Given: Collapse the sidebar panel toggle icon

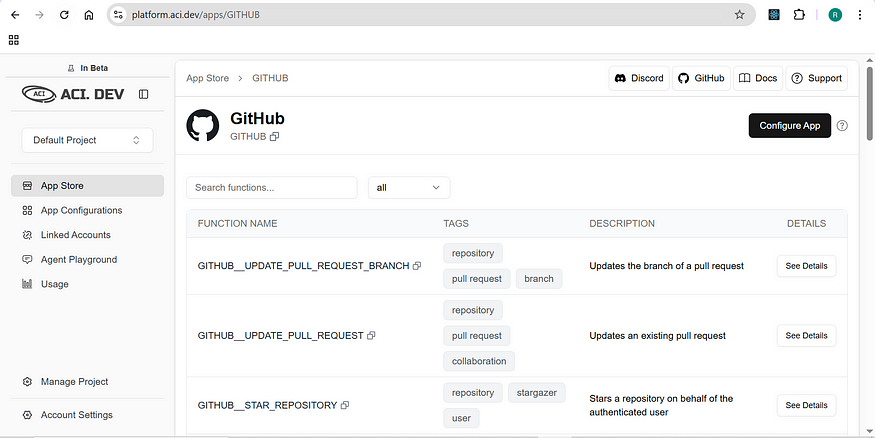Looking at the screenshot, I should (x=143, y=94).
